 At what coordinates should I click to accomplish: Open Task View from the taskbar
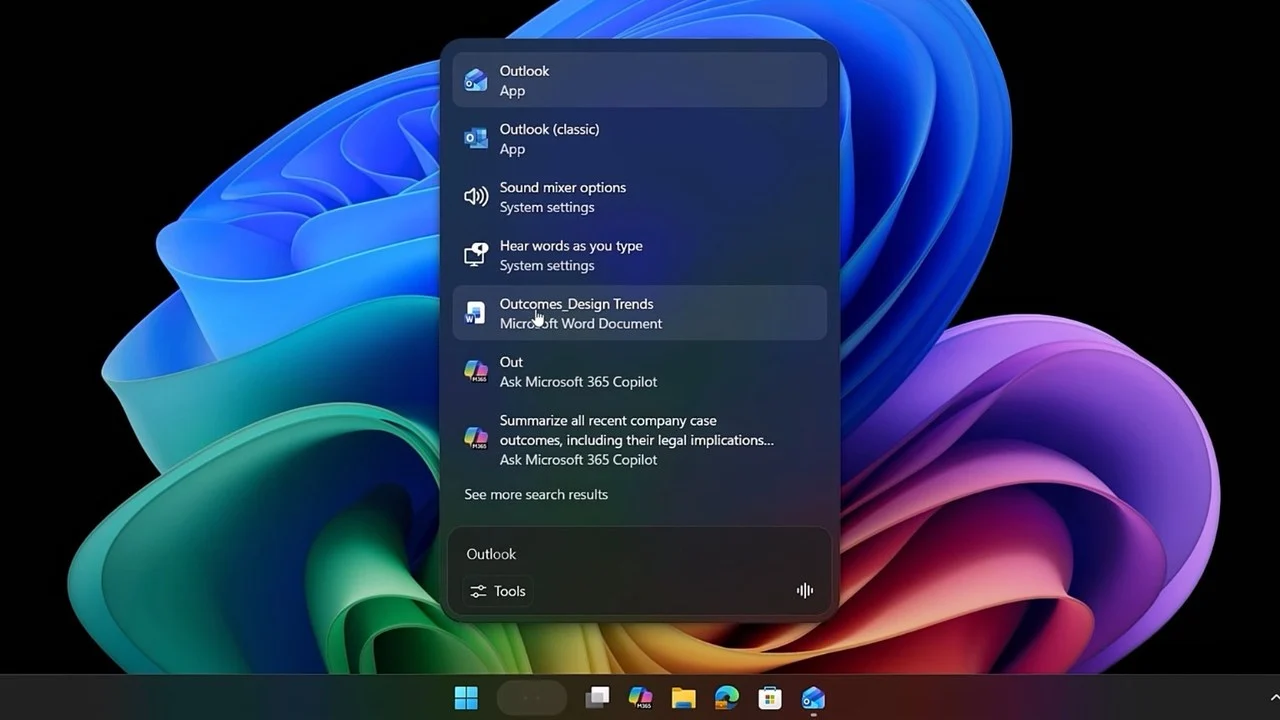tap(598, 697)
